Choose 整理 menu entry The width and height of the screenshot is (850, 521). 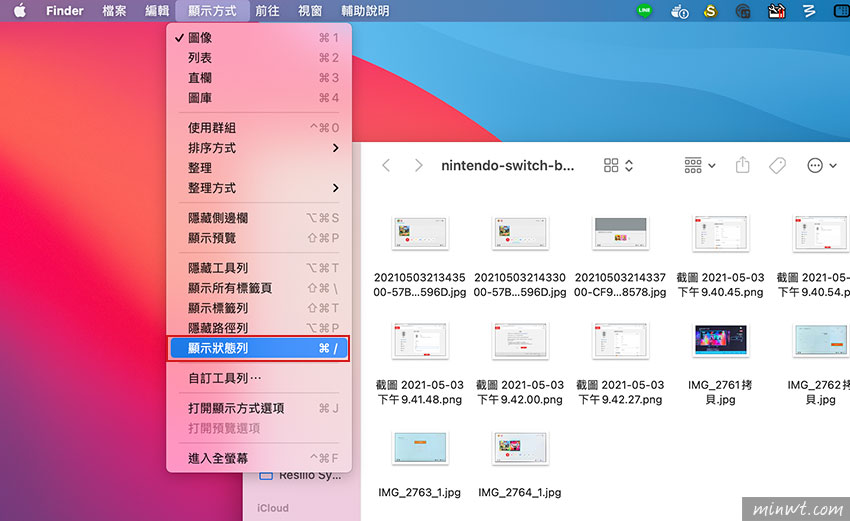[x=259, y=168]
